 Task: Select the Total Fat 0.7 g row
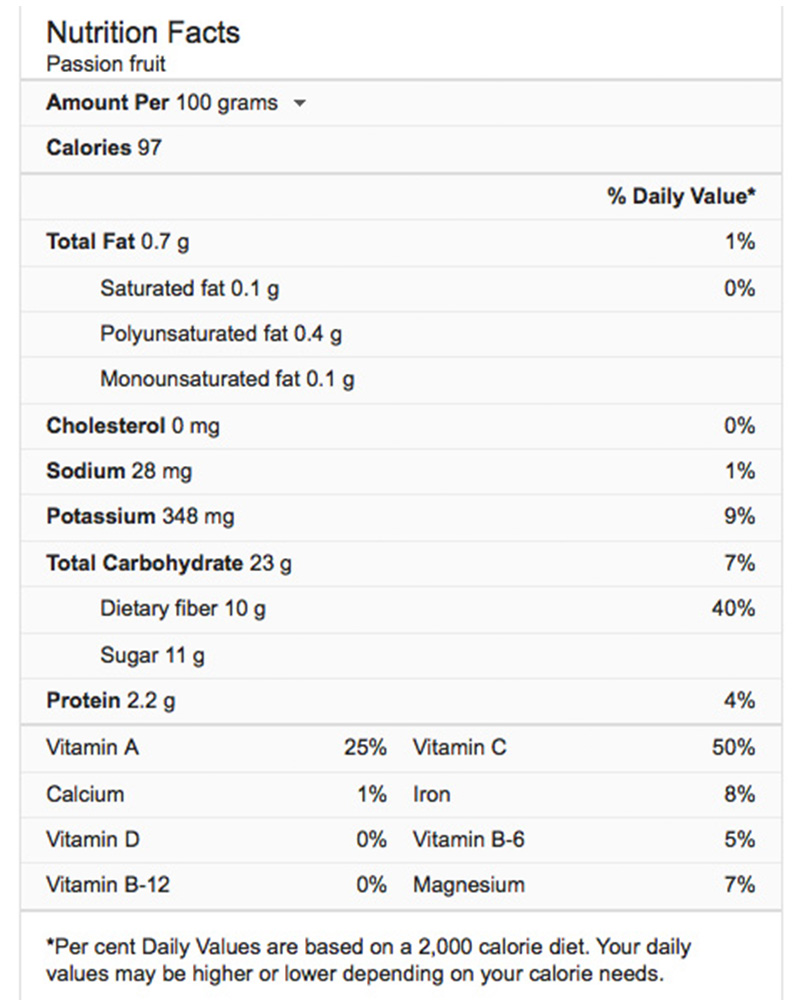coord(117,242)
